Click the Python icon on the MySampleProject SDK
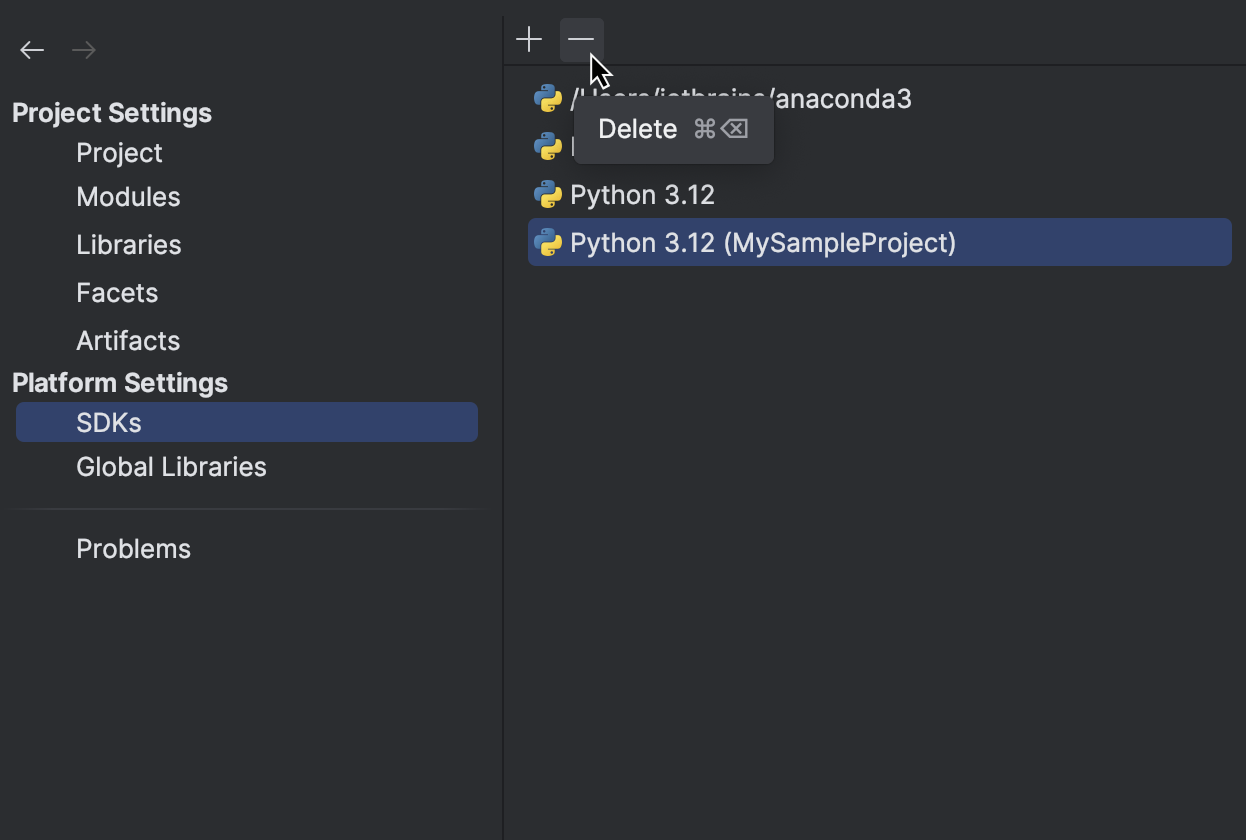Screen dimensions: 1246x840 coord(548,242)
